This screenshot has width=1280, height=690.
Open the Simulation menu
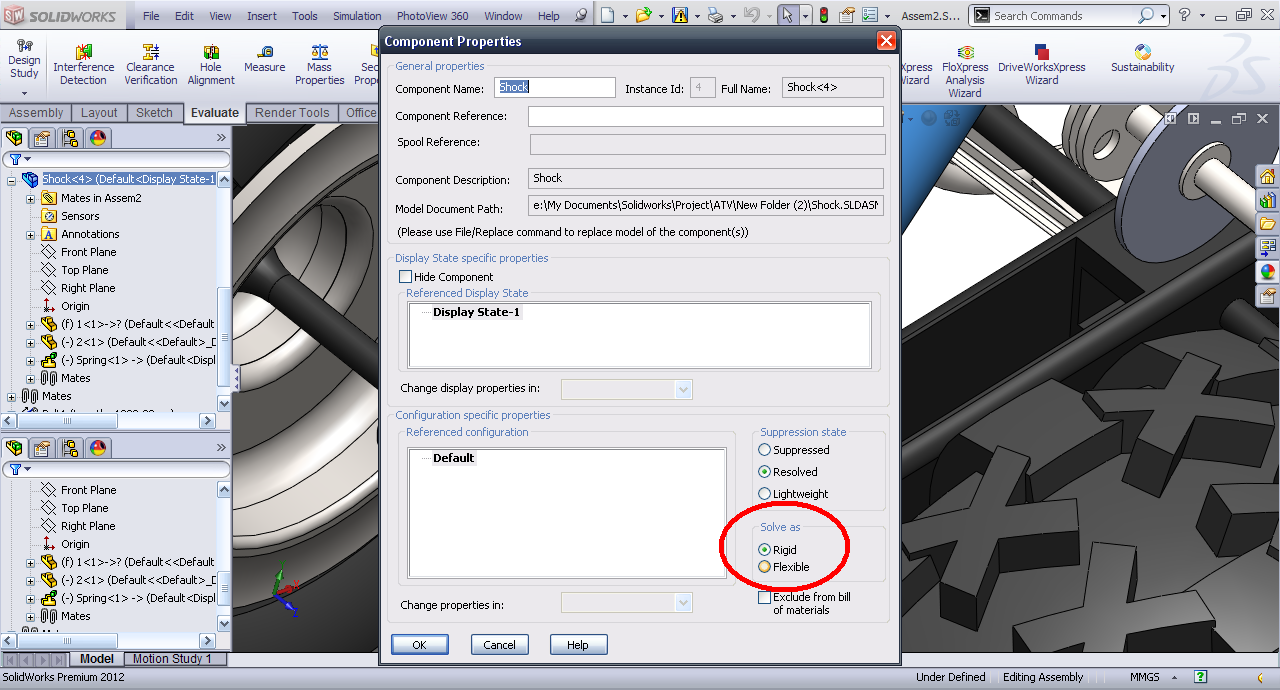click(357, 16)
